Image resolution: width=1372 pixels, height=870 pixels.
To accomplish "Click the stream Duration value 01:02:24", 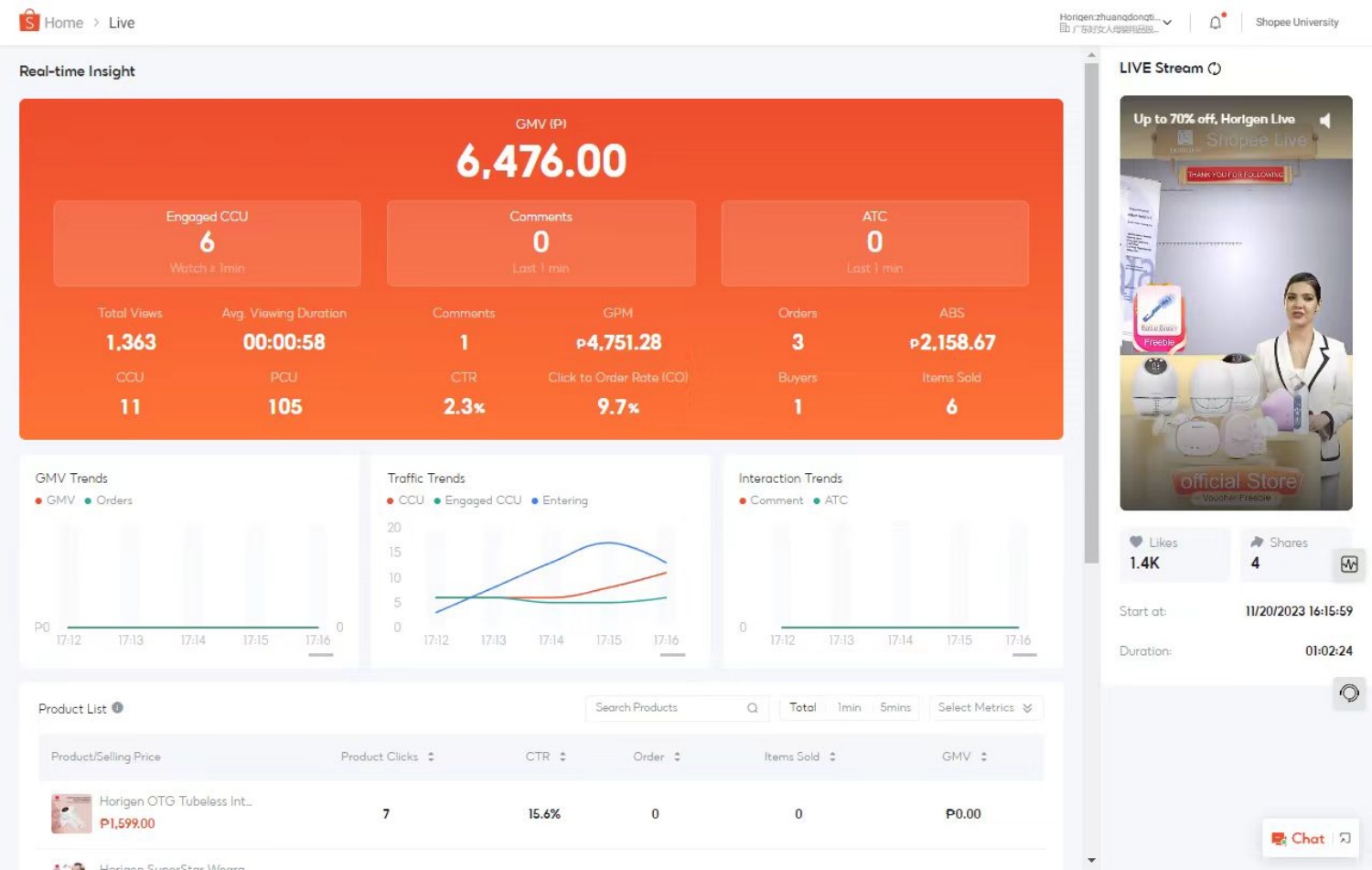I will click(1328, 651).
